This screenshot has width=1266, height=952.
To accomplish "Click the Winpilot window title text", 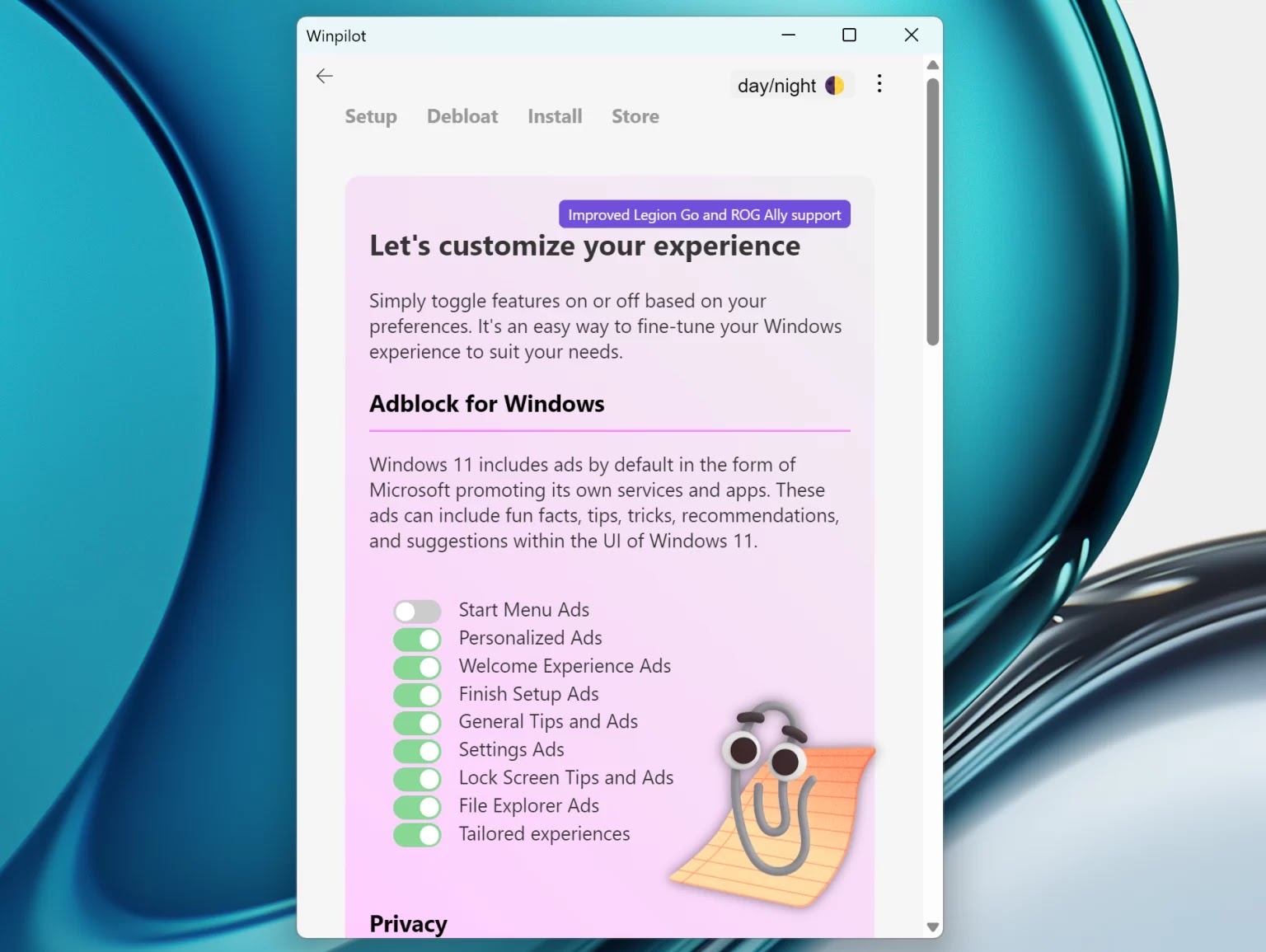I will 336,36.
